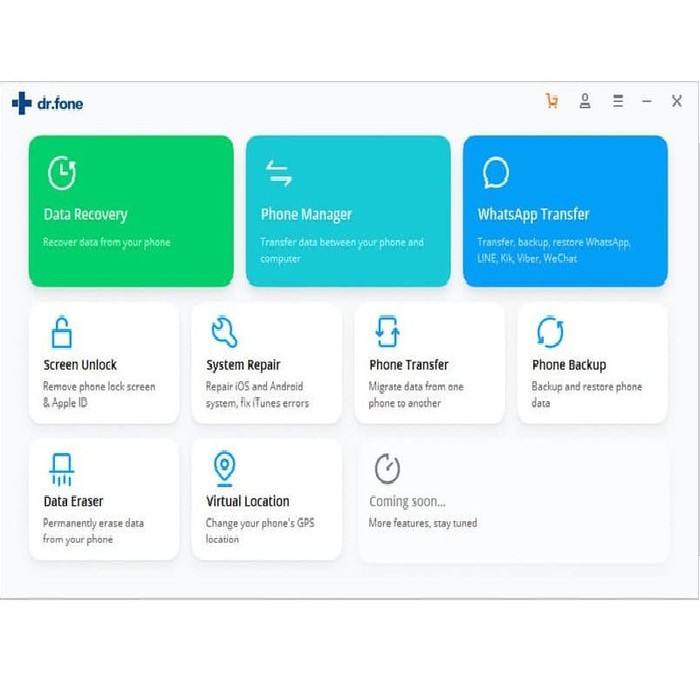Click the System Repair wrench icon
The image size is (700, 700).
click(x=224, y=331)
